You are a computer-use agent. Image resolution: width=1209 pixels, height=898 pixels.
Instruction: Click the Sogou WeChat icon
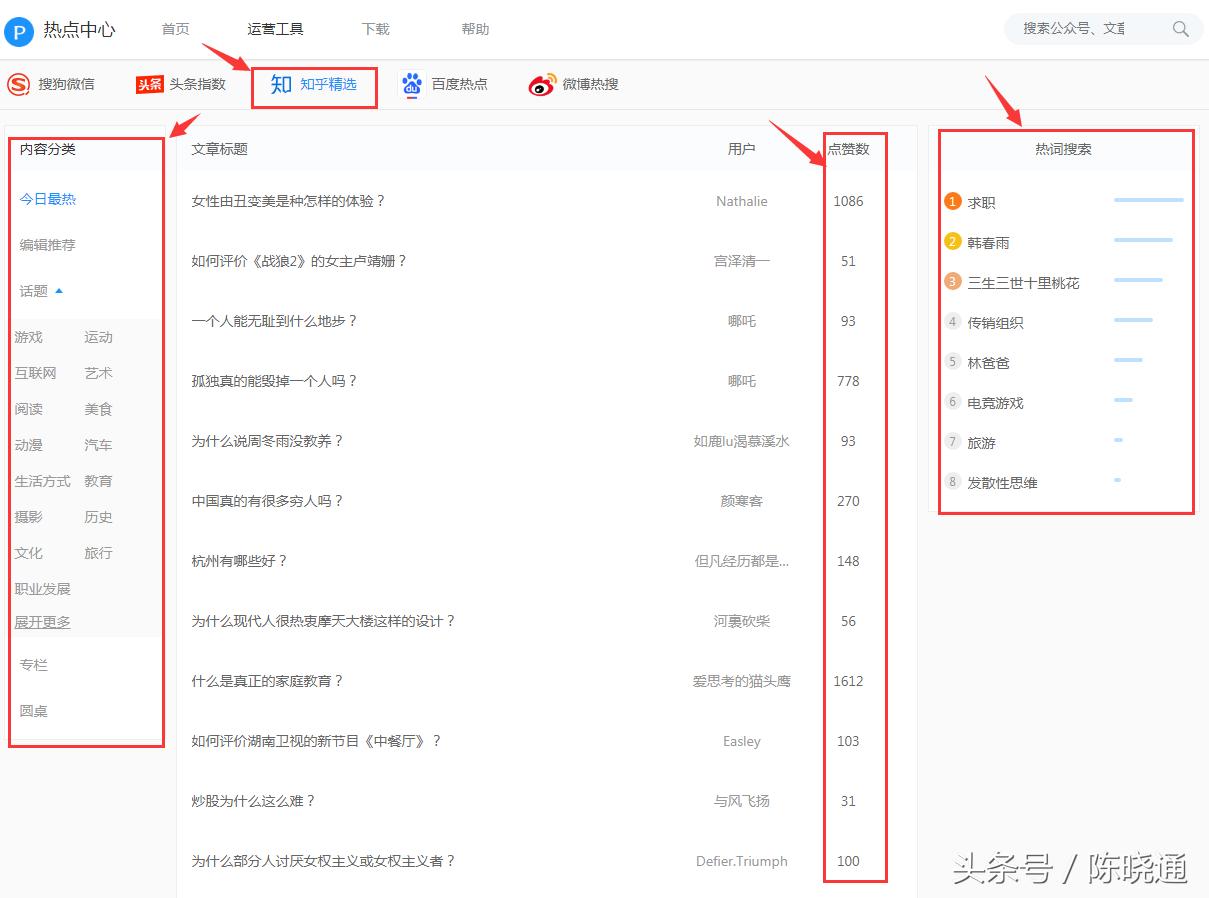click(x=17, y=84)
